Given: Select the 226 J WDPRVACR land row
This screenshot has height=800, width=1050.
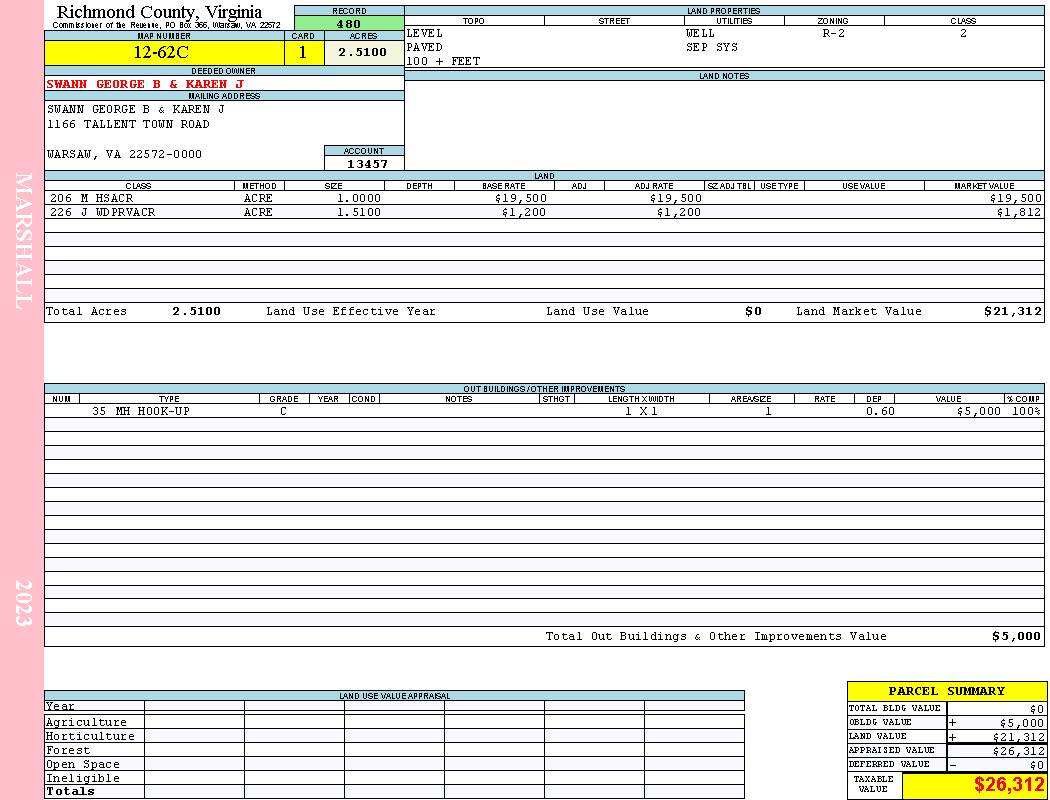Looking at the screenshot, I should (544, 212).
